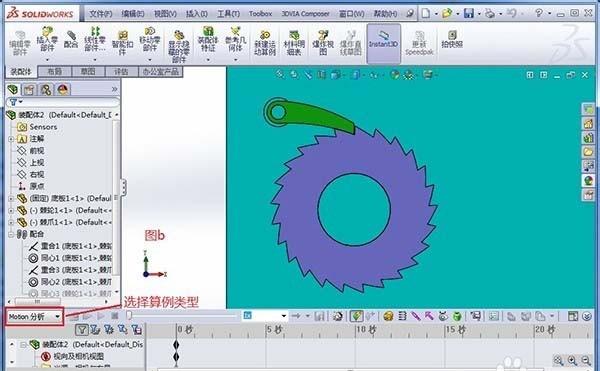Image resolution: width=600 pixels, height=371 pixels.
Task: Open the Toolbox menu
Action: tap(260, 14)
